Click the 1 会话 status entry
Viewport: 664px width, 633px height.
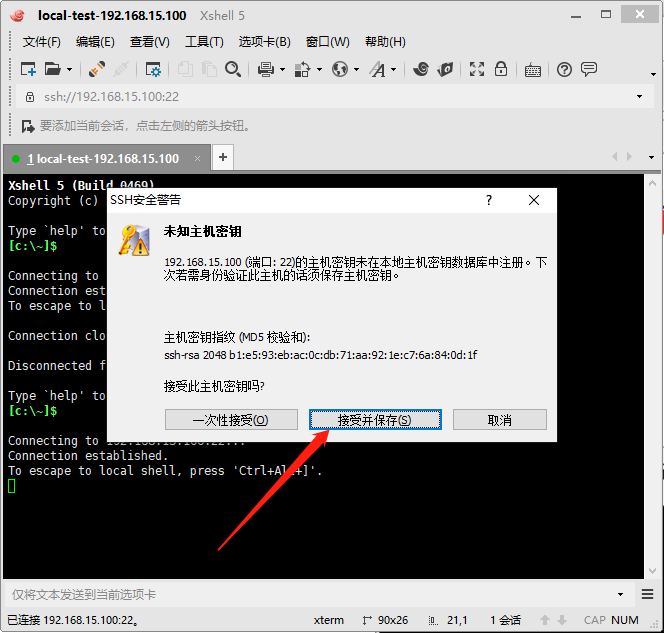(x=506, y=620)
